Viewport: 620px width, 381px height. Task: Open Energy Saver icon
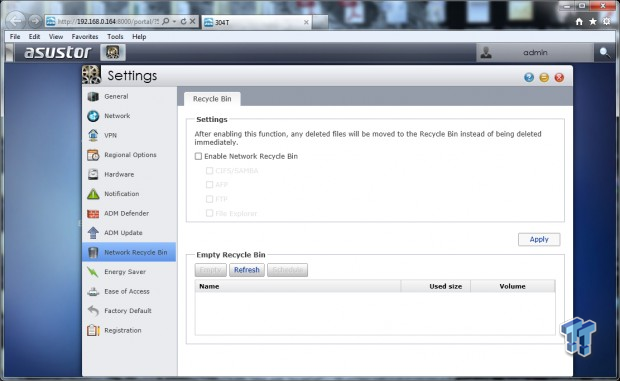point(93,272)
